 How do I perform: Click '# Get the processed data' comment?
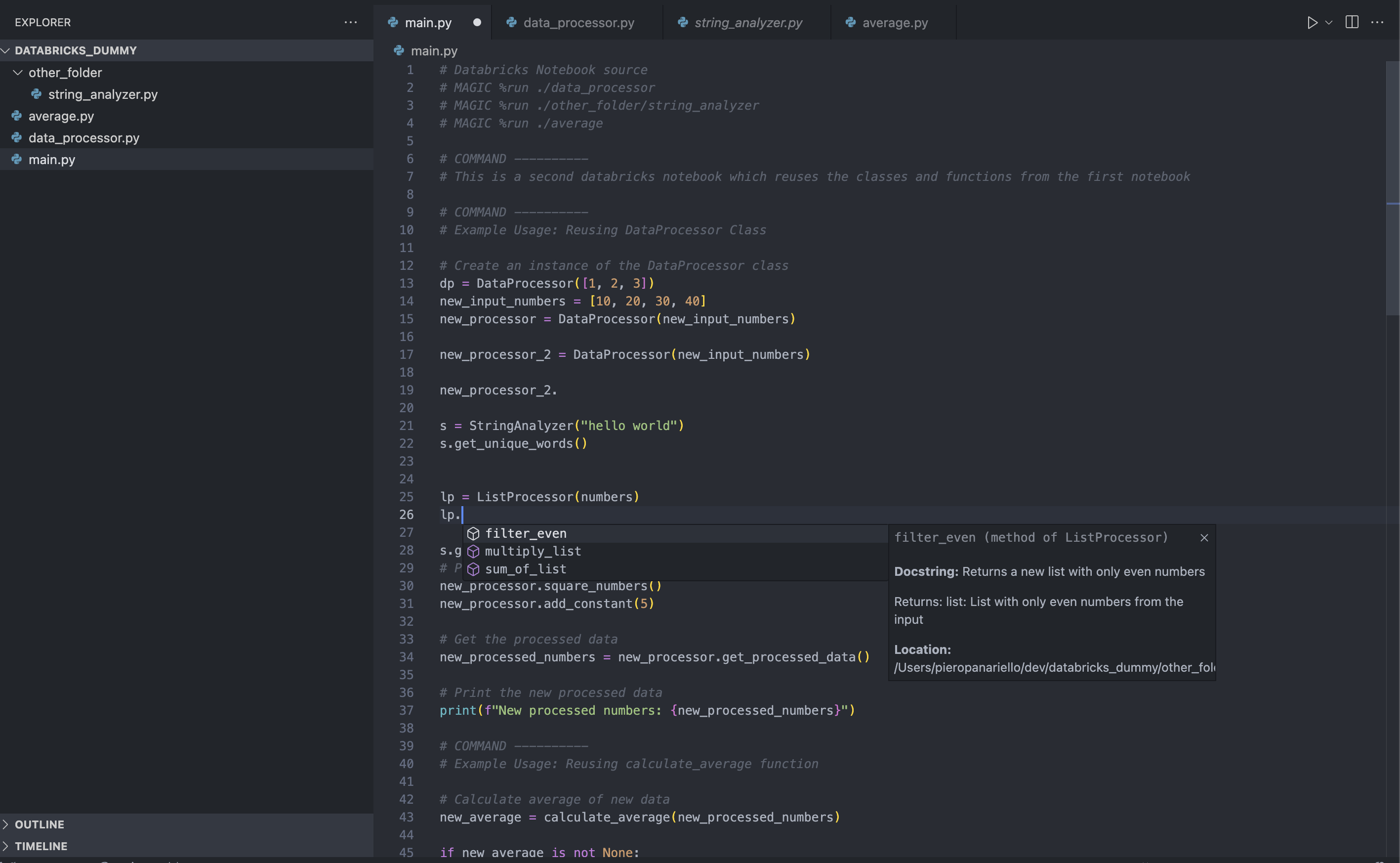(528, 639)
